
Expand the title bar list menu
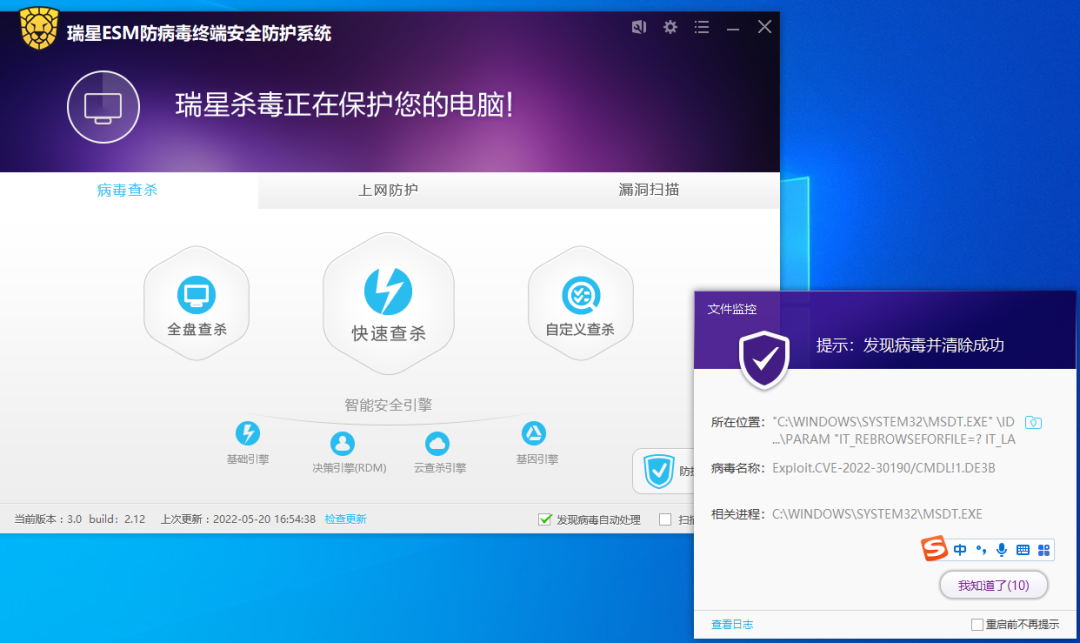click(x=702, y=27)
